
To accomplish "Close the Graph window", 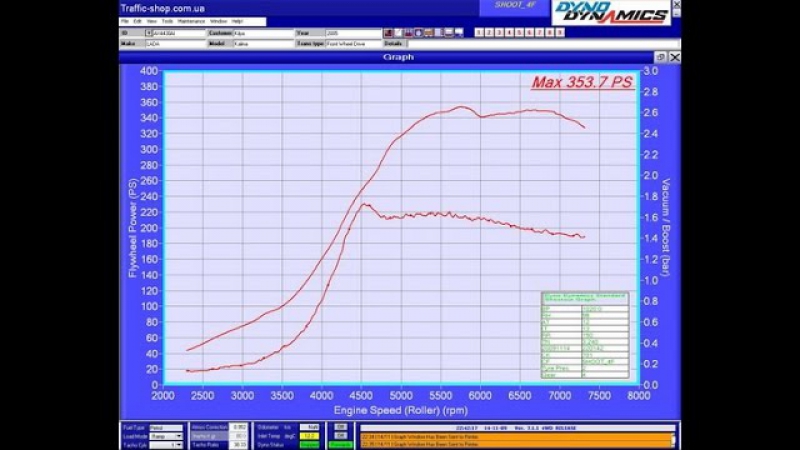I will (675, 57).
